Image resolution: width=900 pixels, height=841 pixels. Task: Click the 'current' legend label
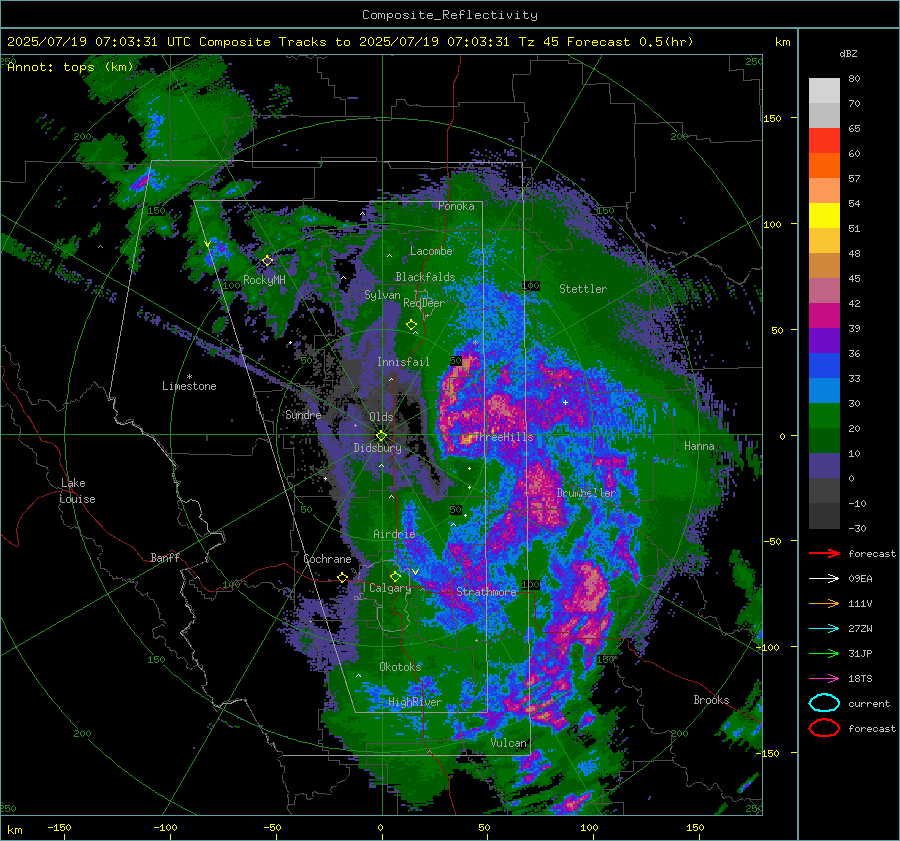click(869, 704)
